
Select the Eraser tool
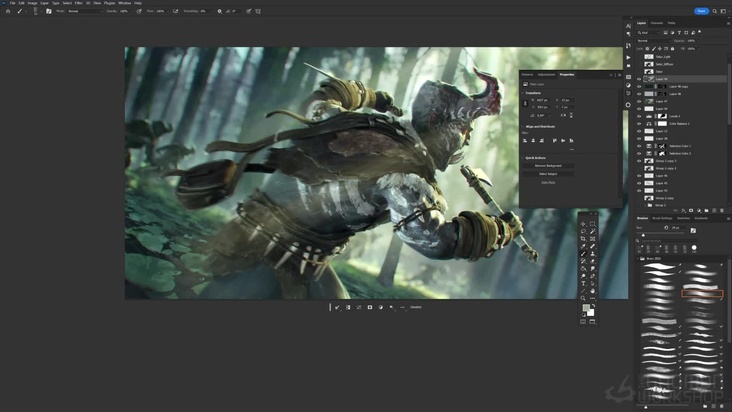(x=592, y=261)
